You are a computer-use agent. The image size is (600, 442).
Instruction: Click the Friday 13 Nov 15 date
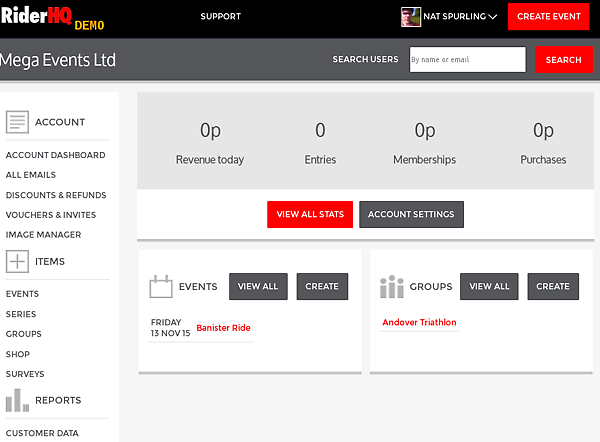(x=170, y=328)
